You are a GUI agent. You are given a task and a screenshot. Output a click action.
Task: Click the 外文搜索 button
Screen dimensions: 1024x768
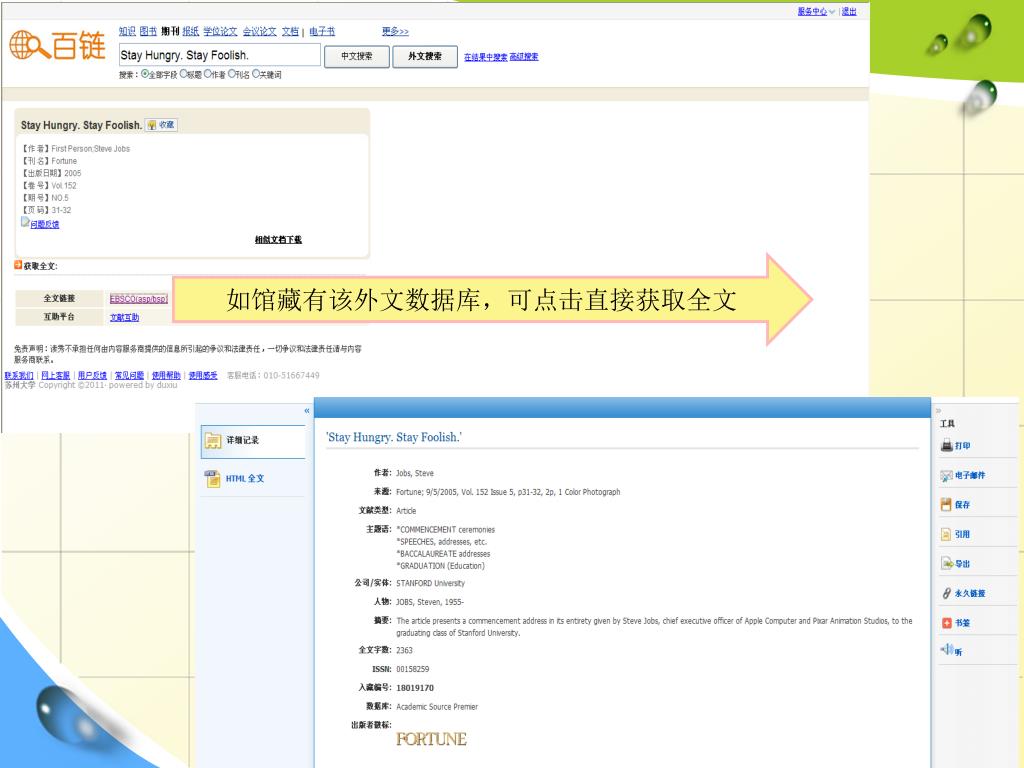tap(424, 56)
